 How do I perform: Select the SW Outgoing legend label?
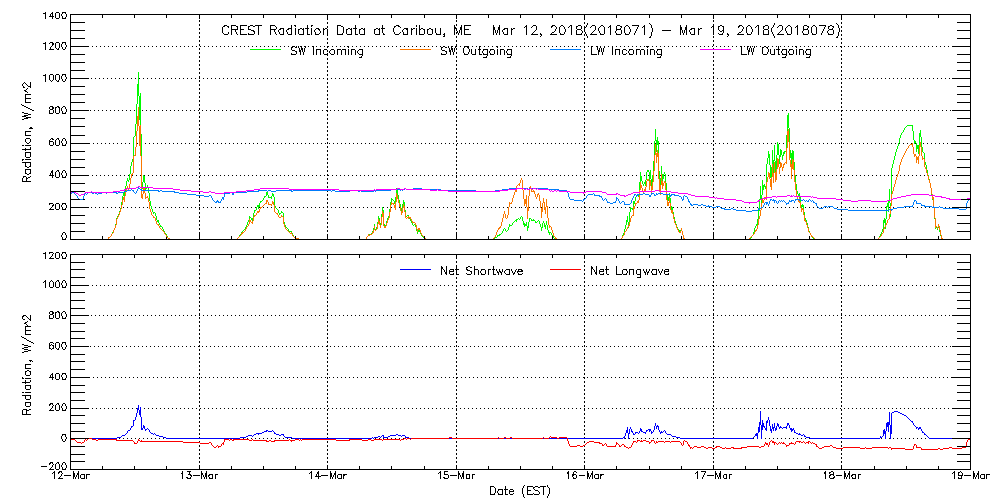pyautogui.click(x=476, y=51)
